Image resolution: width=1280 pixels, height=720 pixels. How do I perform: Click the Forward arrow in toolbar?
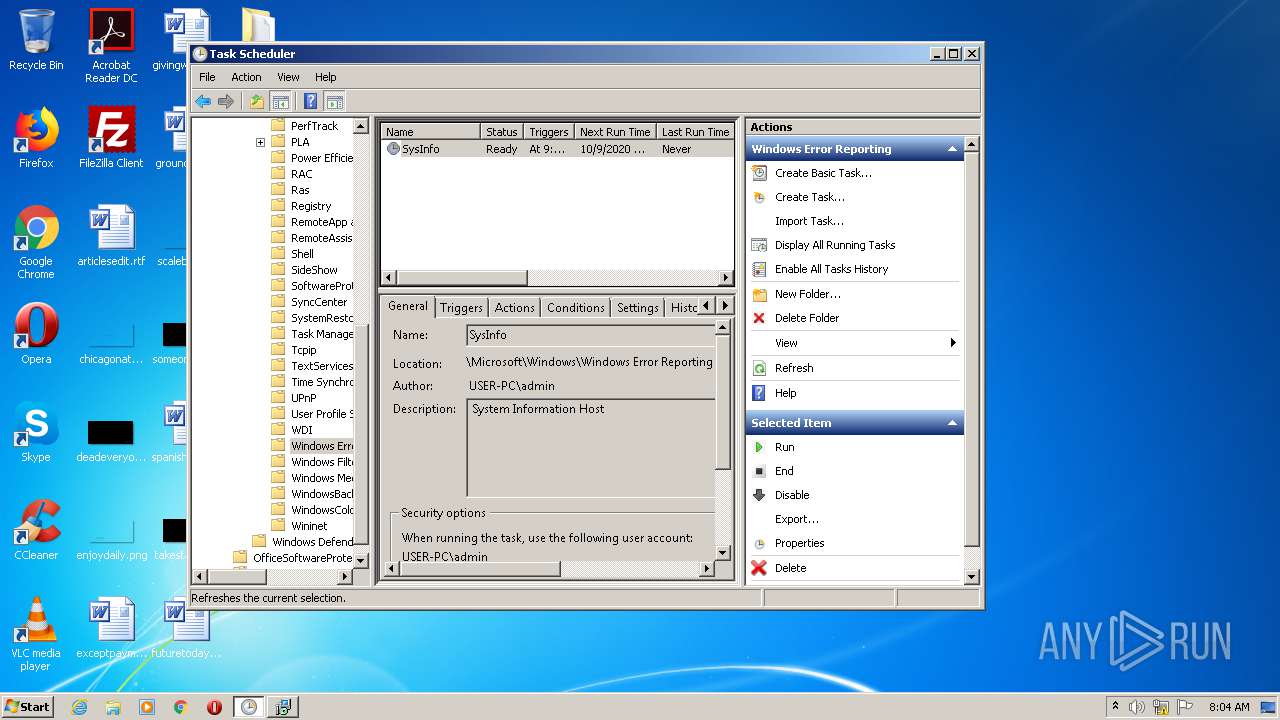[x=226, y=101]
